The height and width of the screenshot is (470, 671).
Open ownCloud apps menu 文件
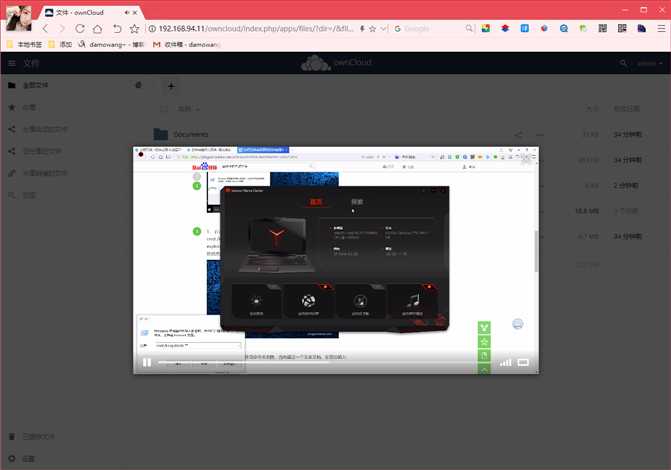(x=24, y=63)
